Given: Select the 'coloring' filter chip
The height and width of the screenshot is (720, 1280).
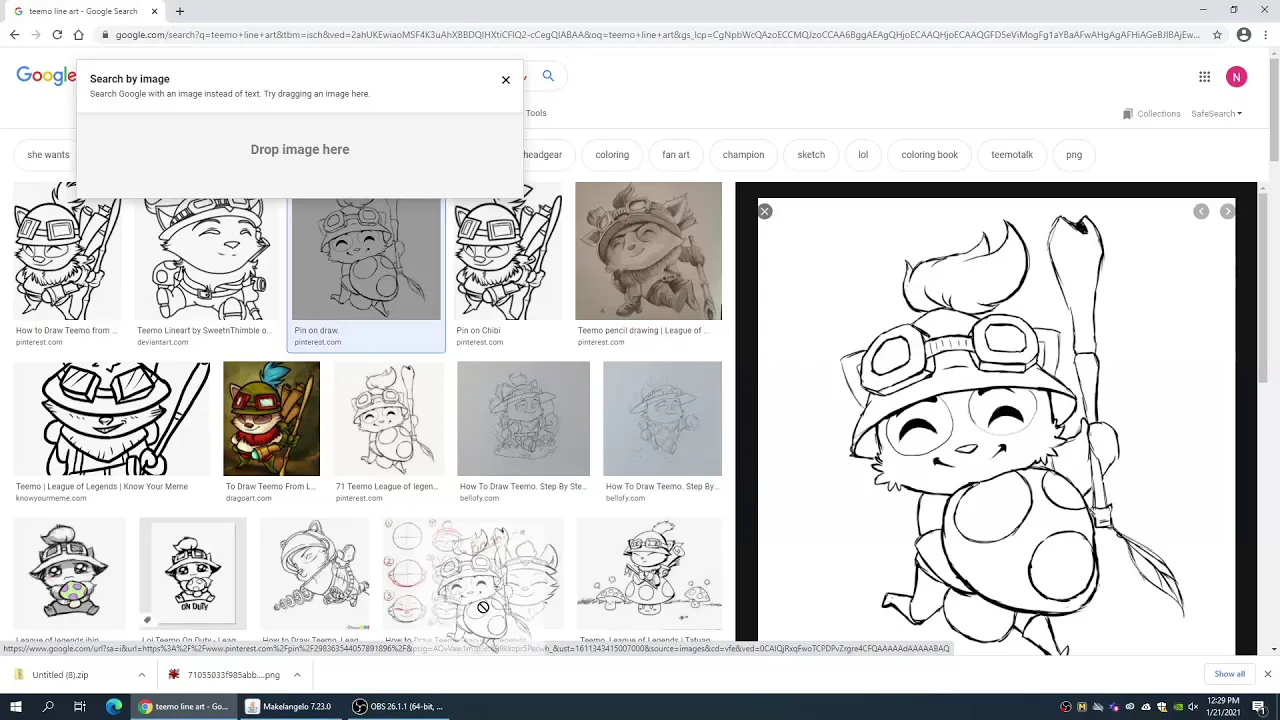Looking at the screenshot, I should click(x=612, y=155).
